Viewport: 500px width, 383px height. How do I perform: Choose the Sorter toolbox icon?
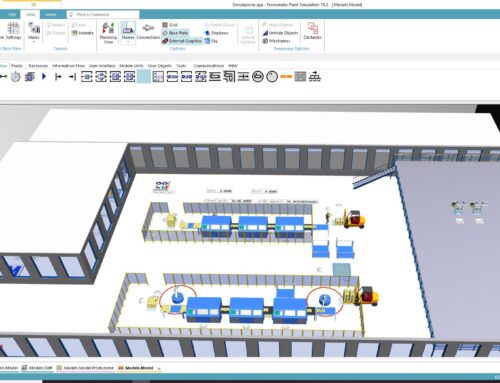201,77
